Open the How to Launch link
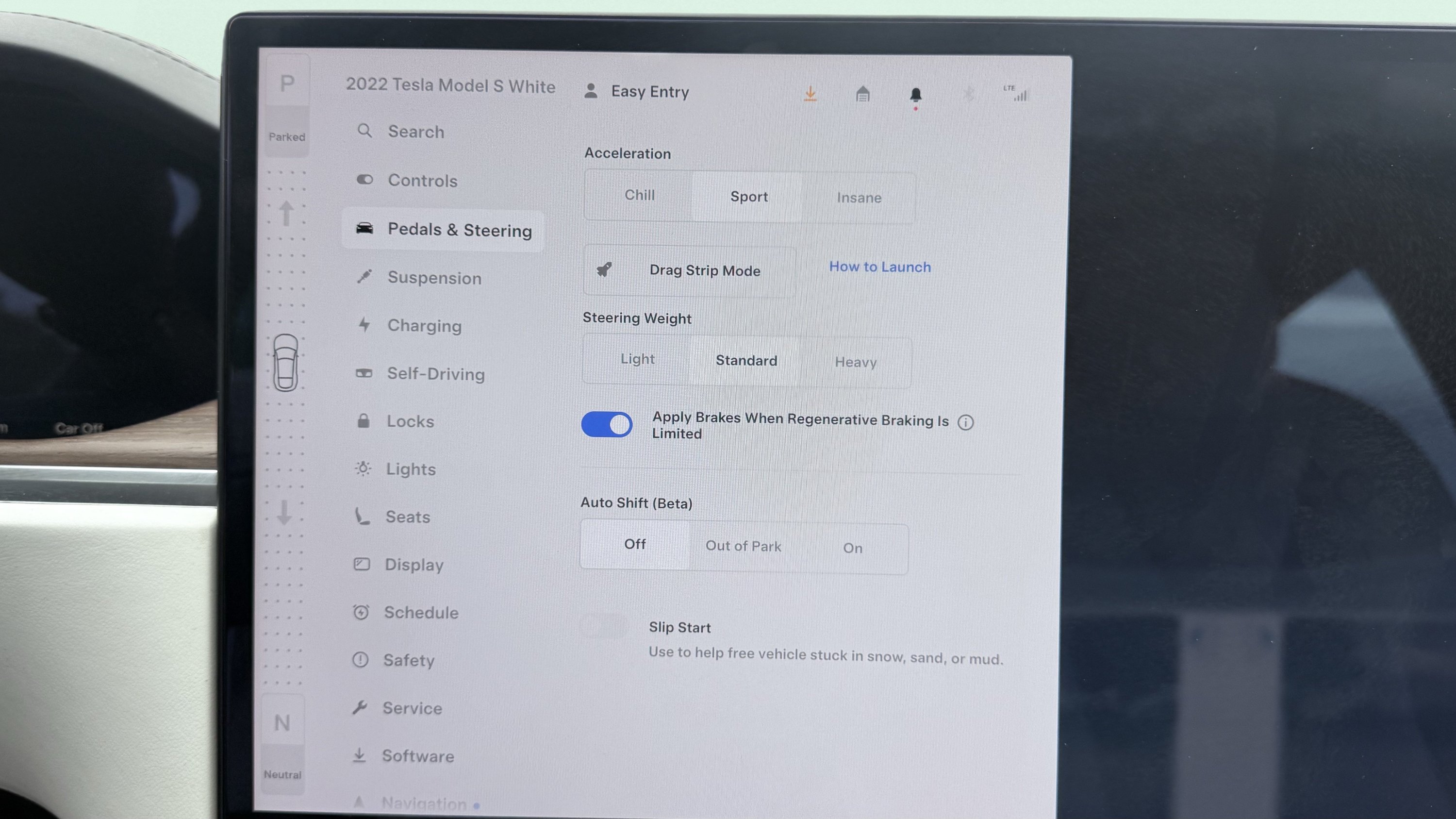Image resolution: width=1456 pixels, height=819 pixels. [879, 267]
